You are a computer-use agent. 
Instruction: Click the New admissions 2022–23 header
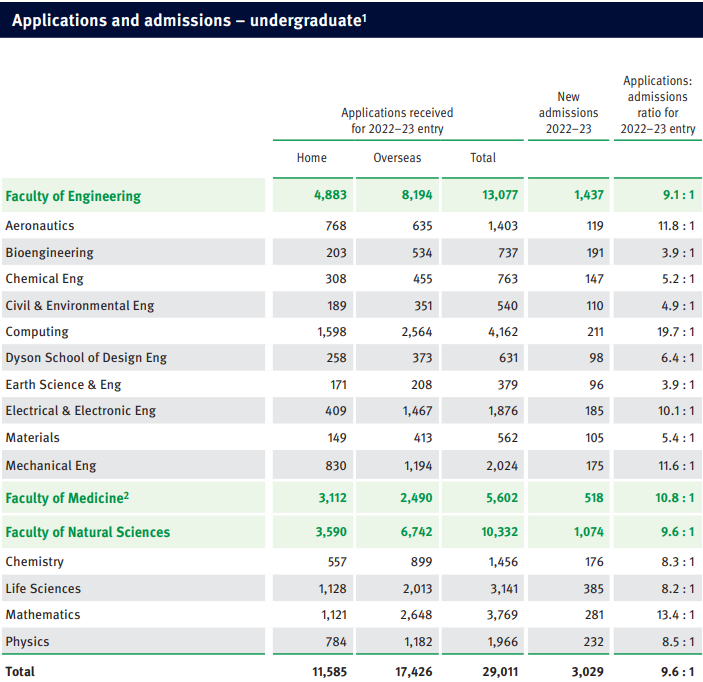tap(568, 113)
